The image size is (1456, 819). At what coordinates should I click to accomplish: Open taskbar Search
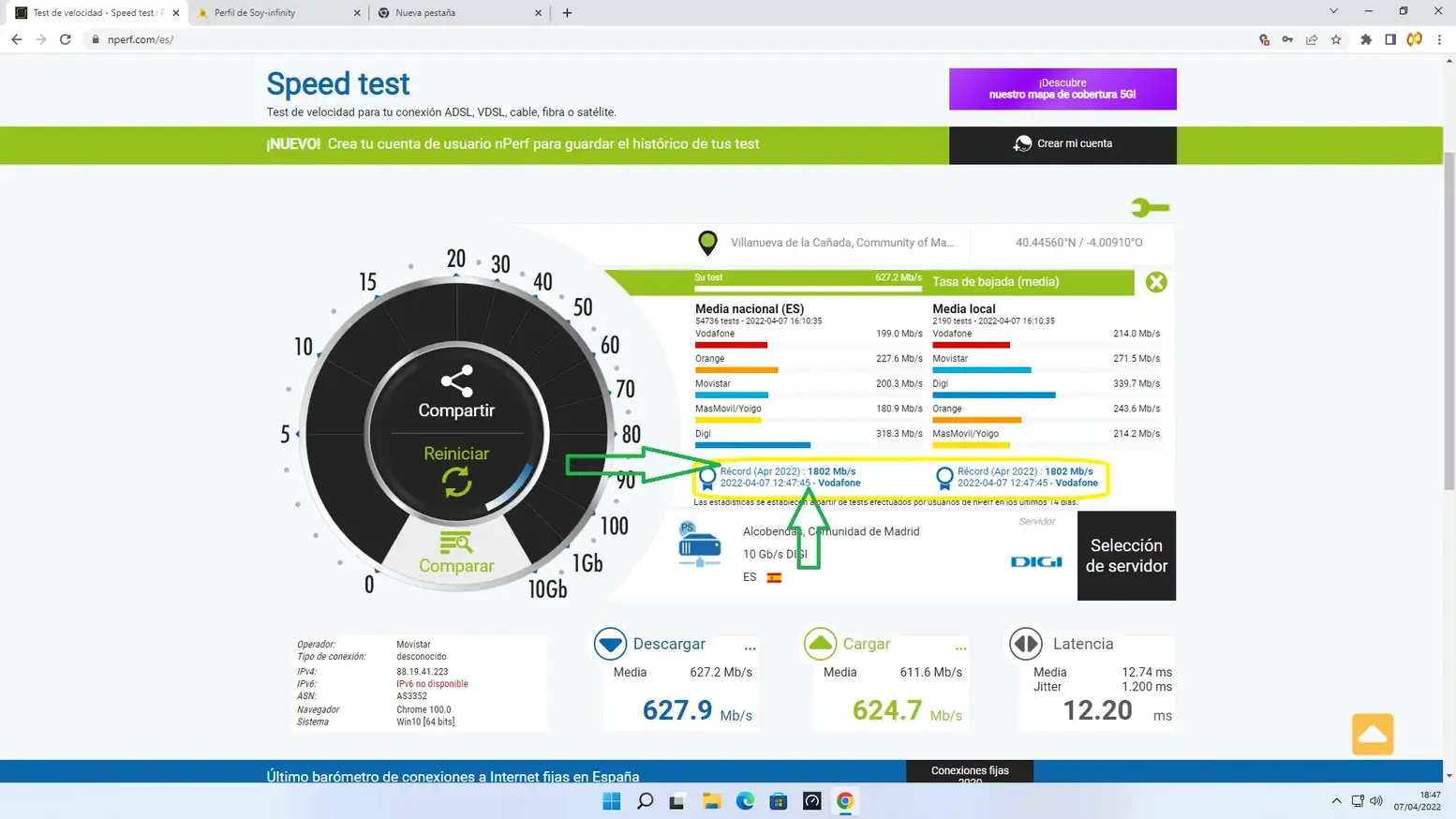pos(645,801)
